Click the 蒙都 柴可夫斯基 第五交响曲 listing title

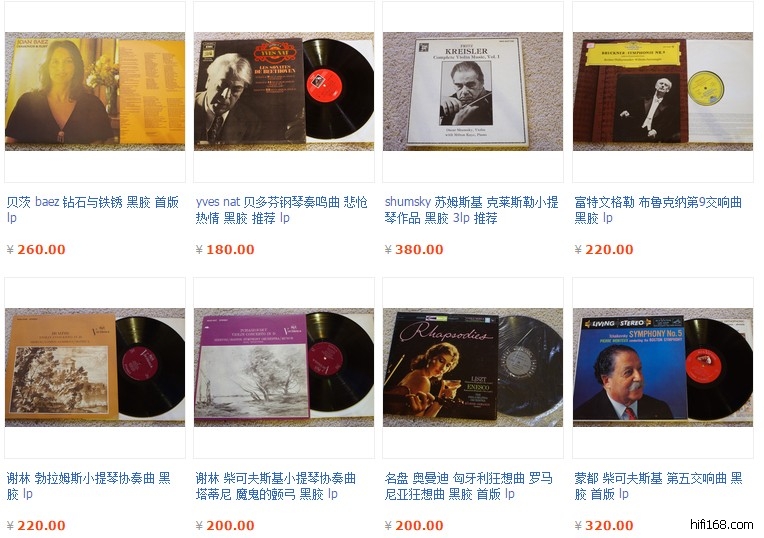tap(658, 486)
